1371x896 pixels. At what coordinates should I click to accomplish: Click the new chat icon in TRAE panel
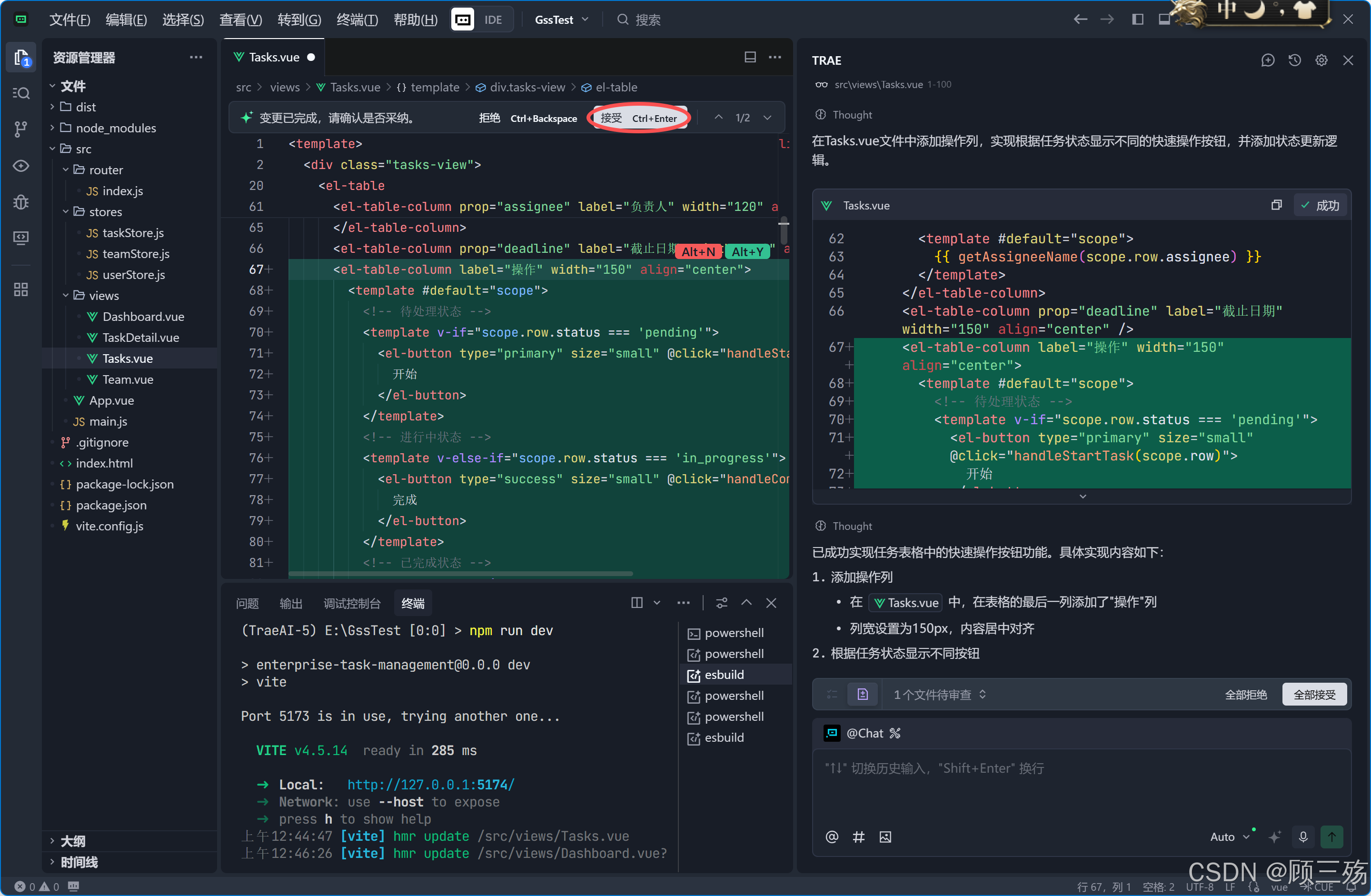(x=1267, y=60)
